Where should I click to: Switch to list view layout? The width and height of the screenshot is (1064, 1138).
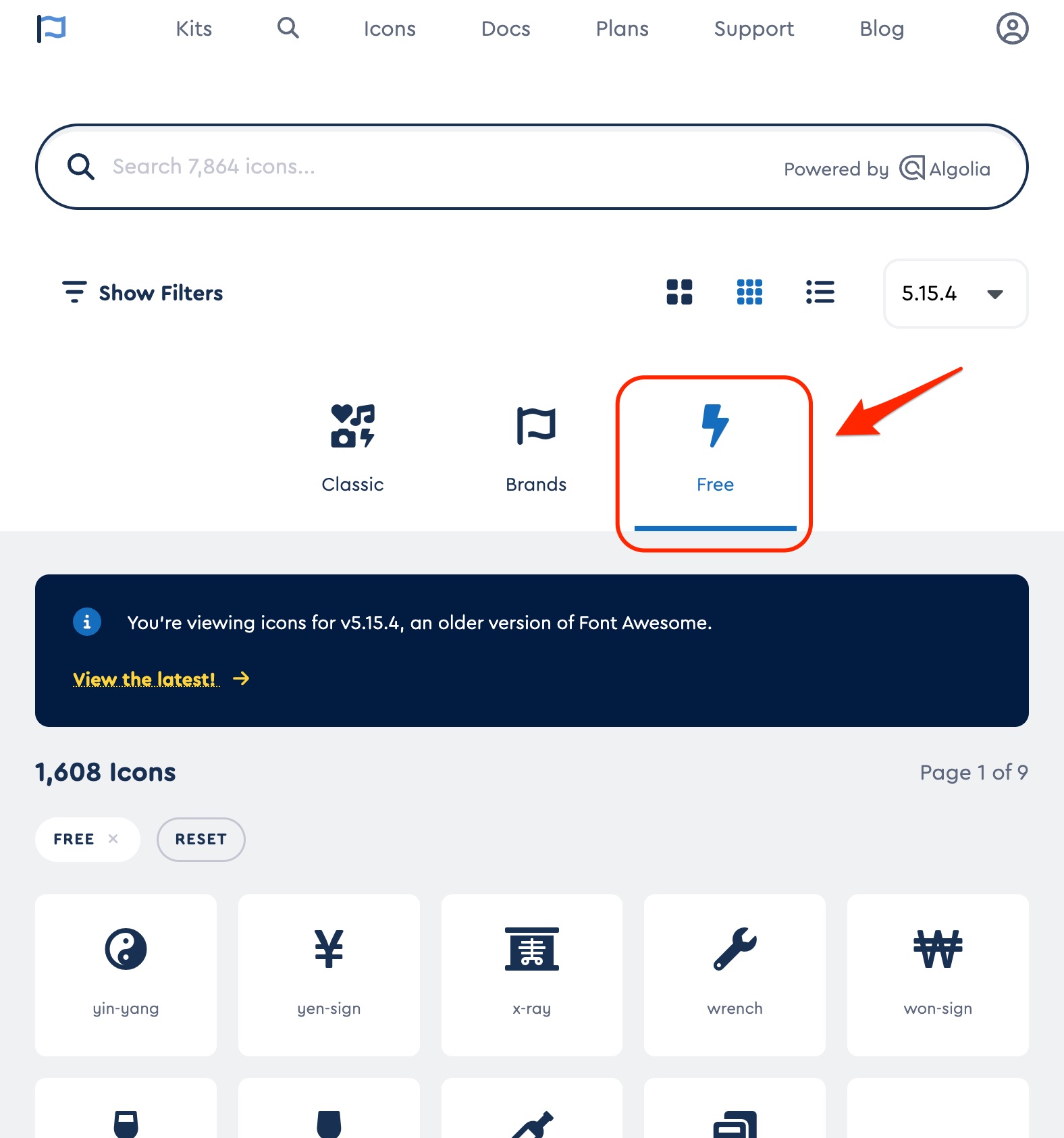pyautogui.click(x=820, y=292)
